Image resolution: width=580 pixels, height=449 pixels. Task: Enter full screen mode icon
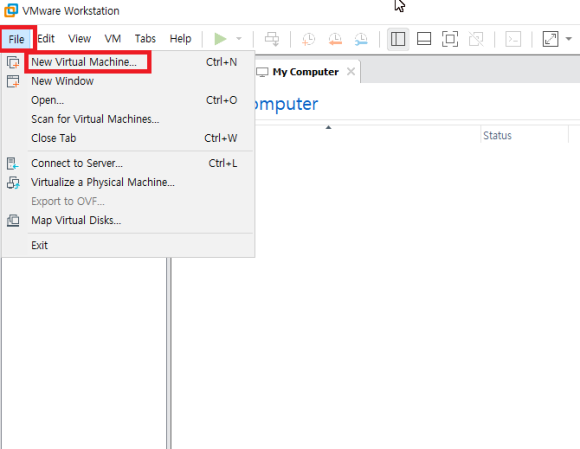(x=450, y=39)
